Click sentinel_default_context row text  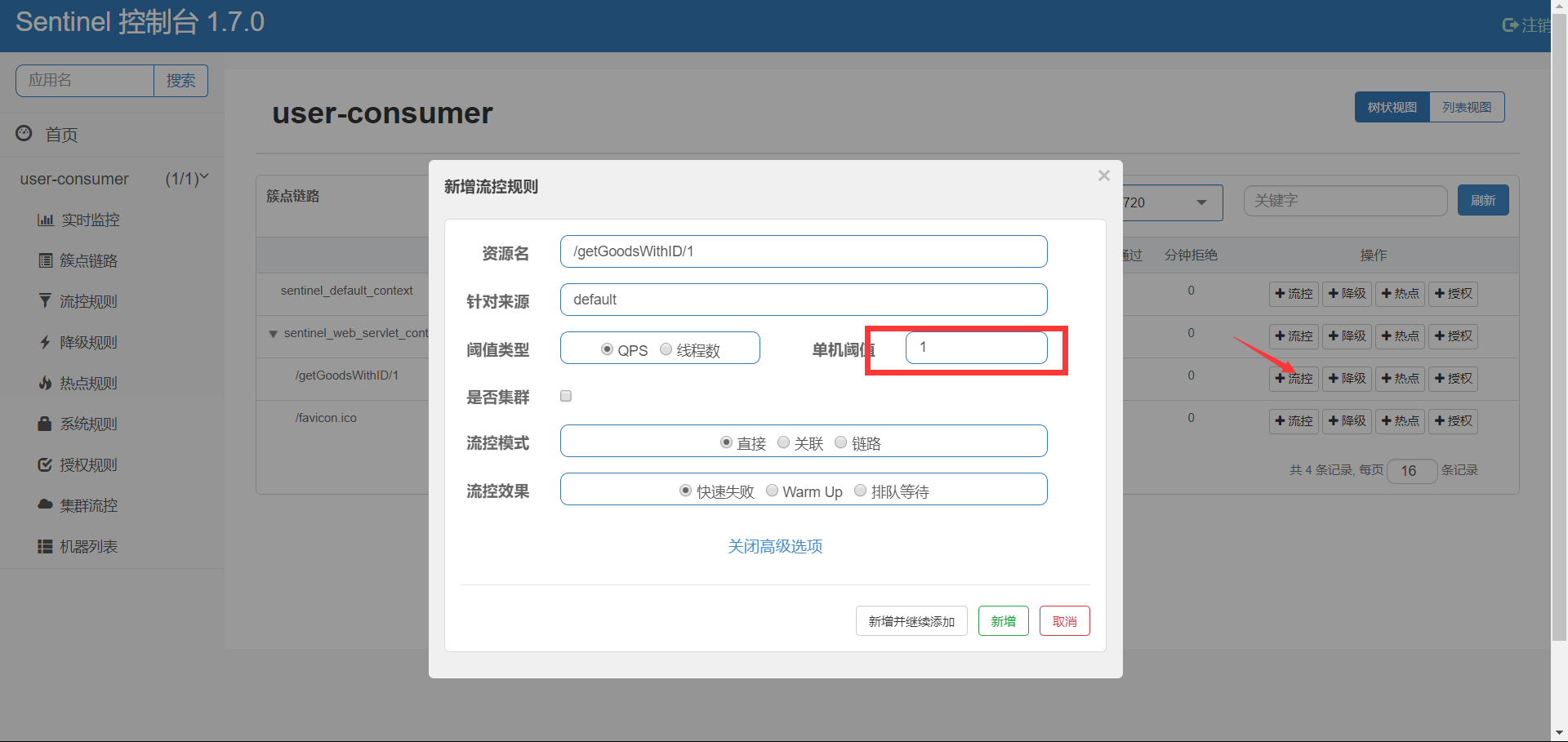tap(346, 291)
